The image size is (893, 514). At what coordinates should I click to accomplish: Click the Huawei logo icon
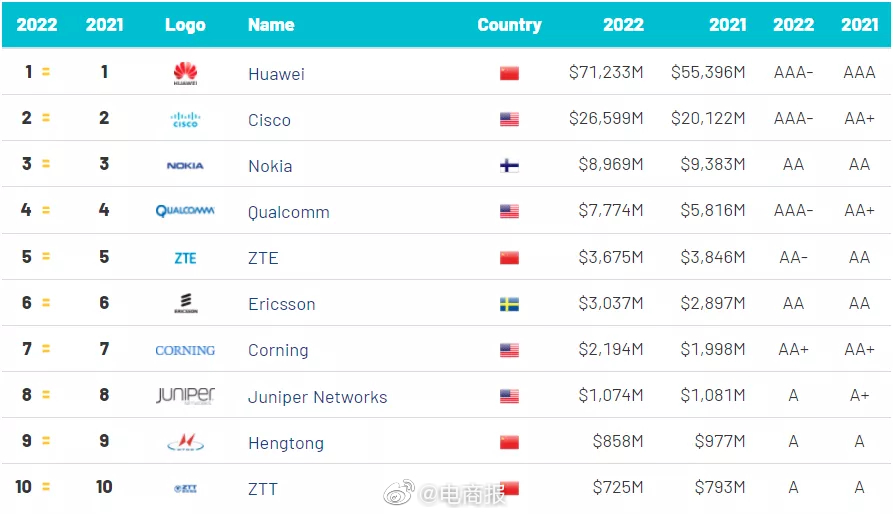(x=185, y=73)
